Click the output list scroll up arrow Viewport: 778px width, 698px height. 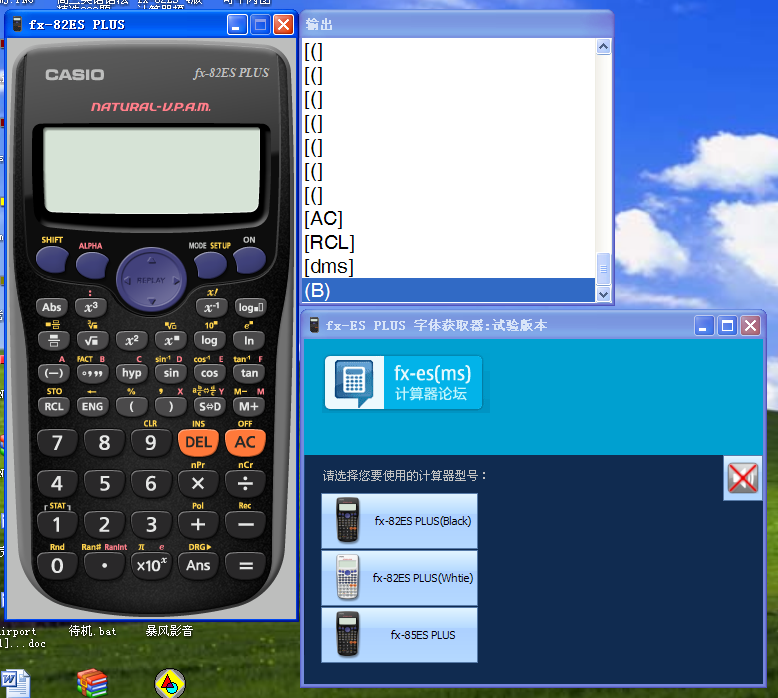(603, 47)
